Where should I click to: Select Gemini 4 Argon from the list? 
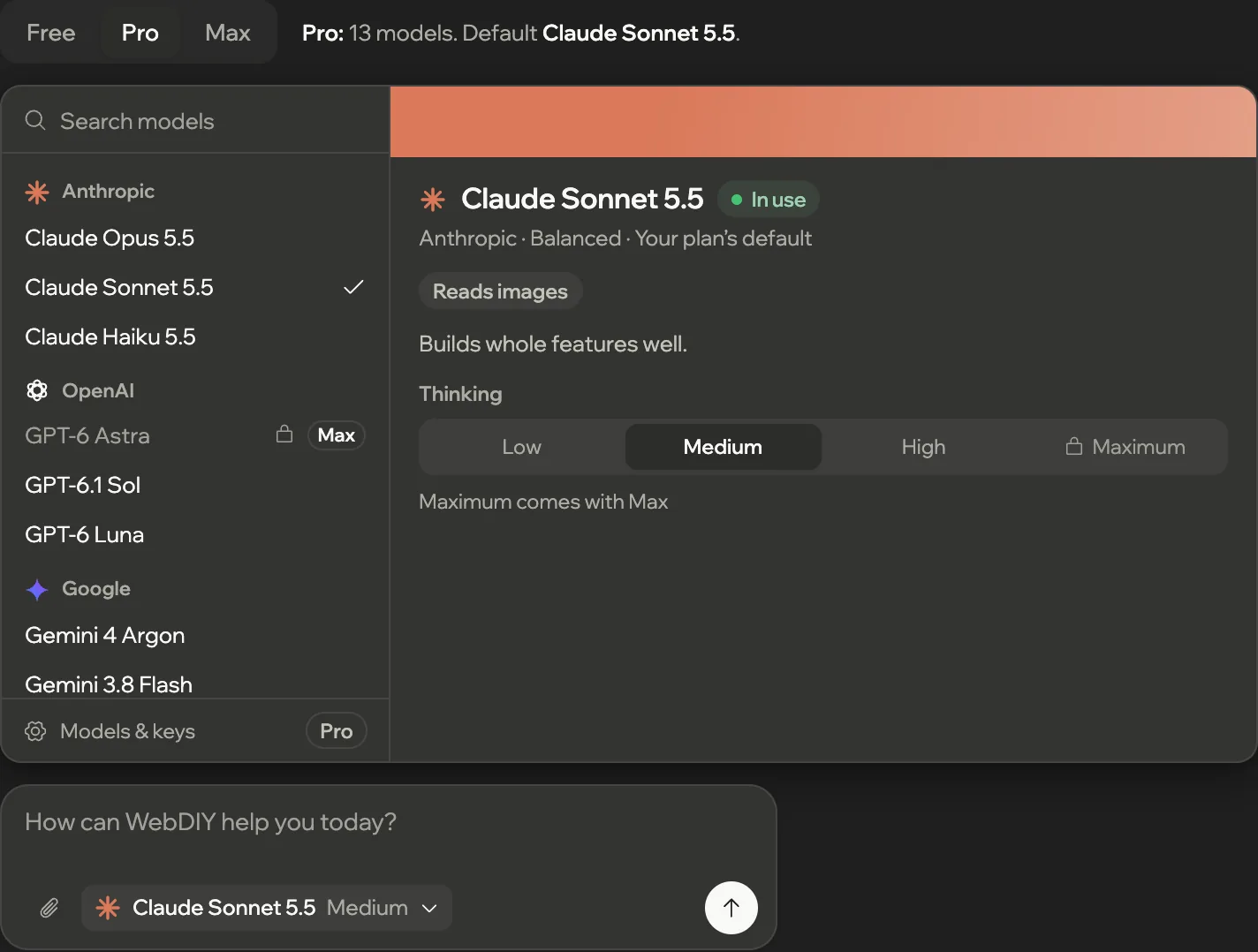click(195, 635)
